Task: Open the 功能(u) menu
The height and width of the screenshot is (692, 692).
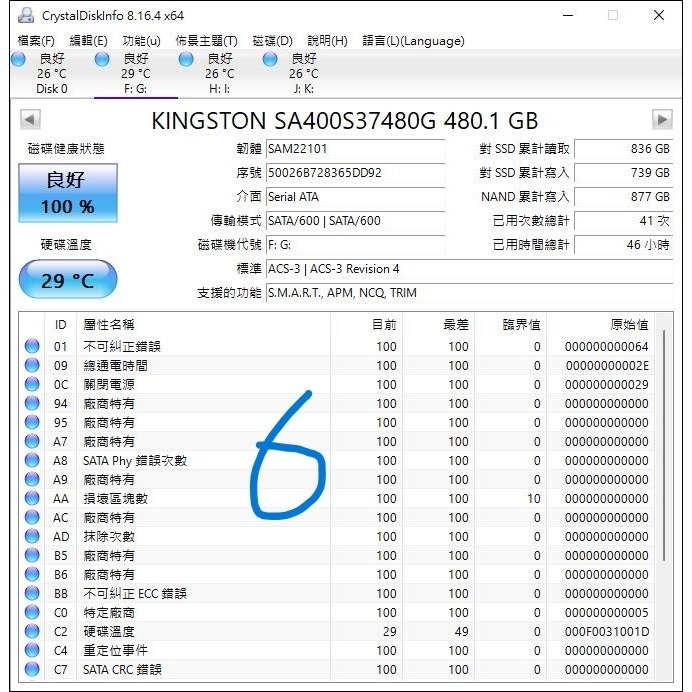Action: [141, 41]
